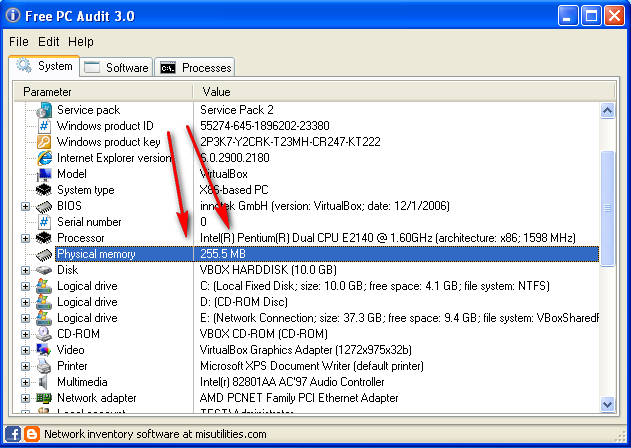Click the Logical drive C: icon
Screen dimensions: 631x448
tap(44, 286)
